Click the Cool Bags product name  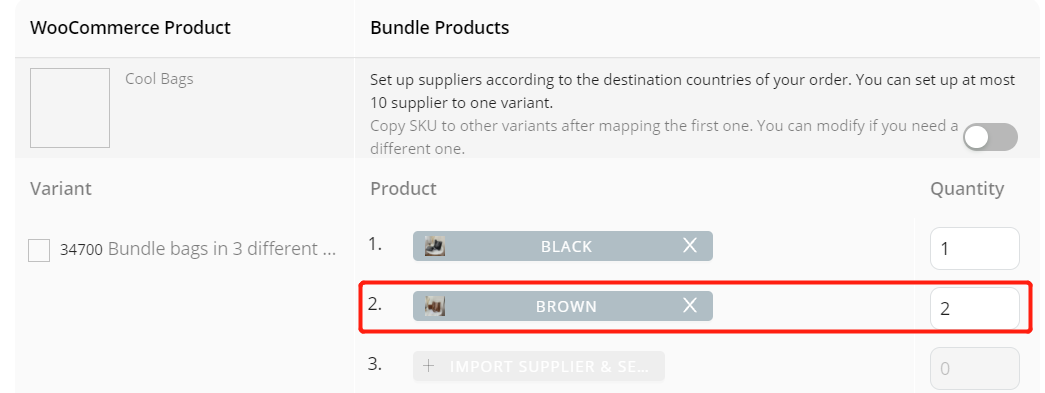click(x=159, y=79)
